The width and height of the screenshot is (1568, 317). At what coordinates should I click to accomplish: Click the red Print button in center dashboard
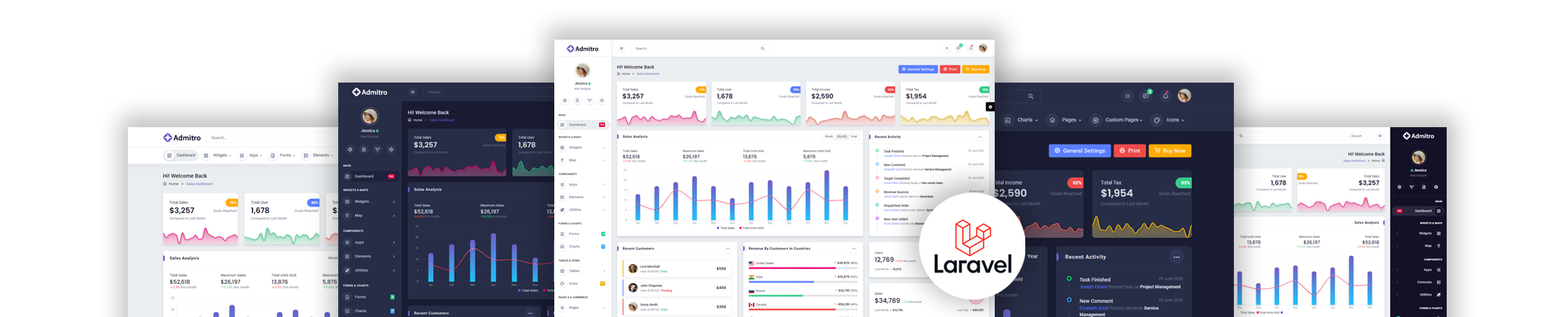(x=950, y=69)
